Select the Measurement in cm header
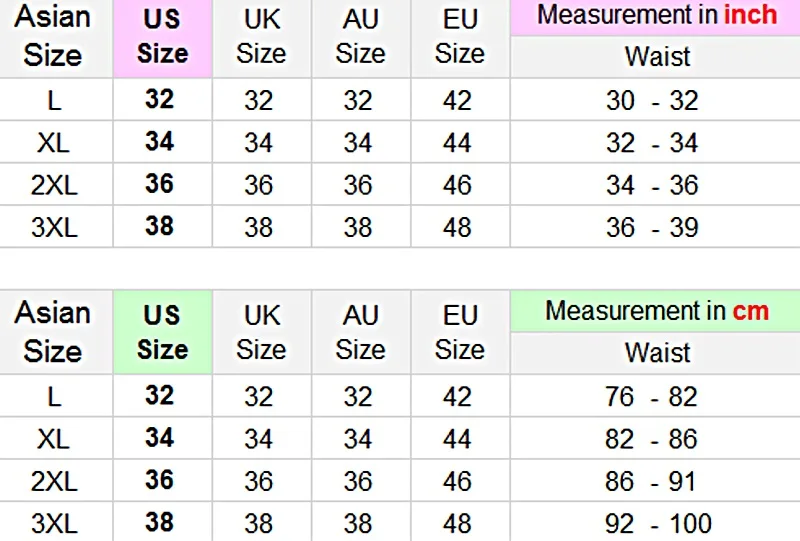The width and height of the screenshot is (800, 541). [x=656, y=311]
